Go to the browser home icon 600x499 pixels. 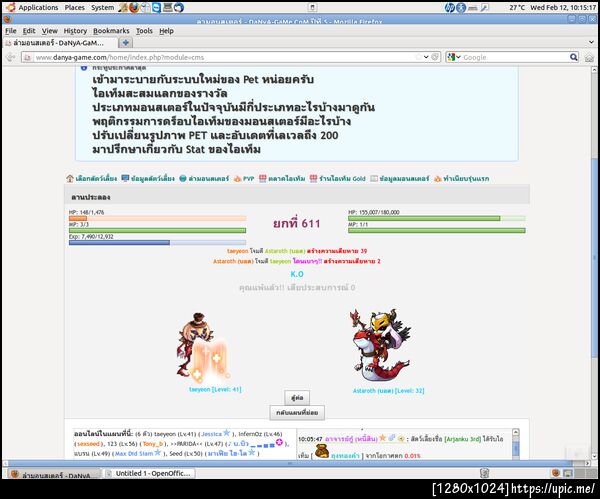click(589, 58)
